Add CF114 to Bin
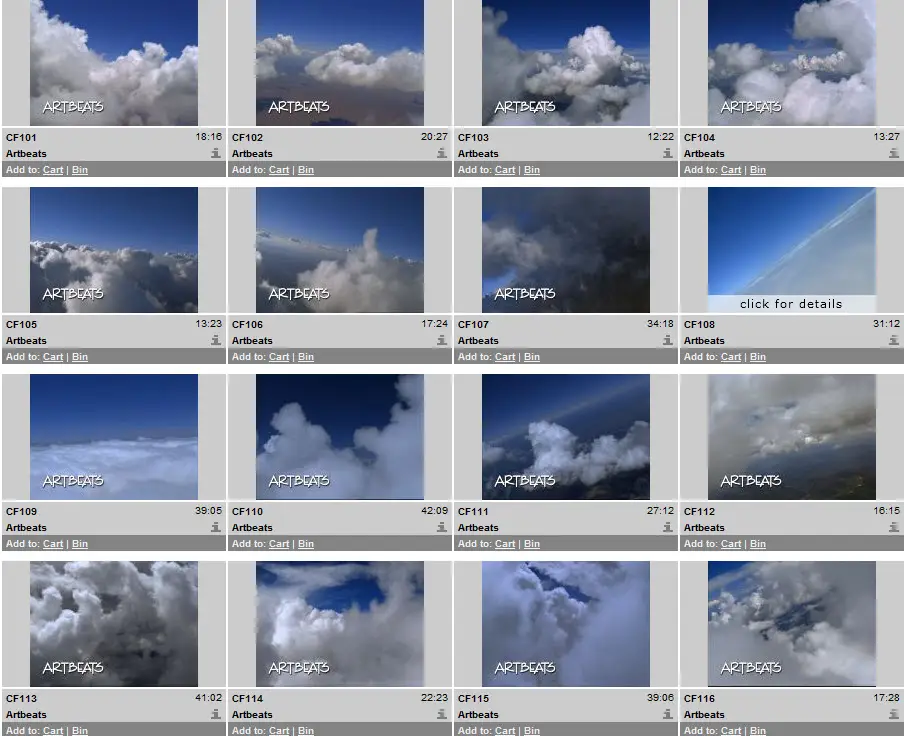The height and width of the screenshot is (736, 904). coord(306,730)
